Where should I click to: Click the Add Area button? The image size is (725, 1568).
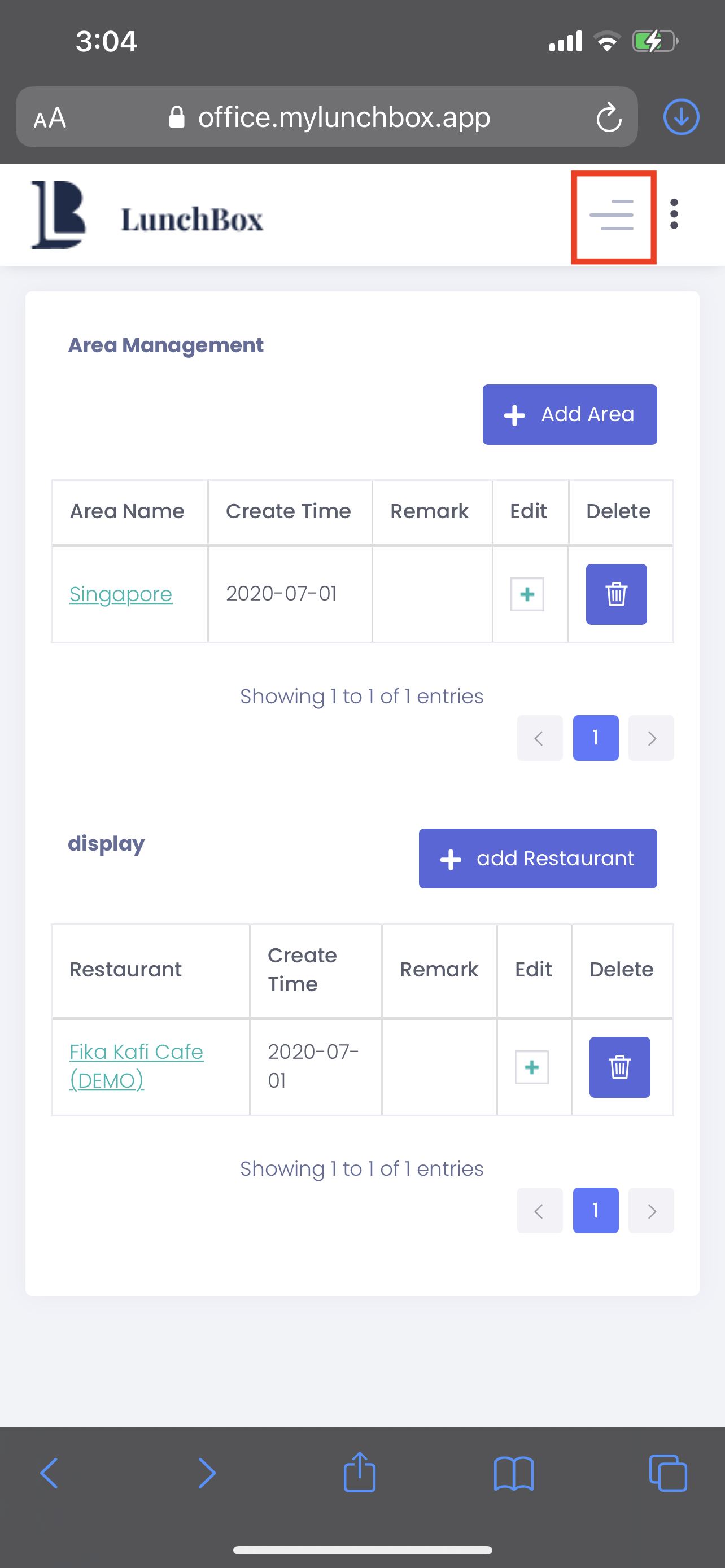point(570,414)
